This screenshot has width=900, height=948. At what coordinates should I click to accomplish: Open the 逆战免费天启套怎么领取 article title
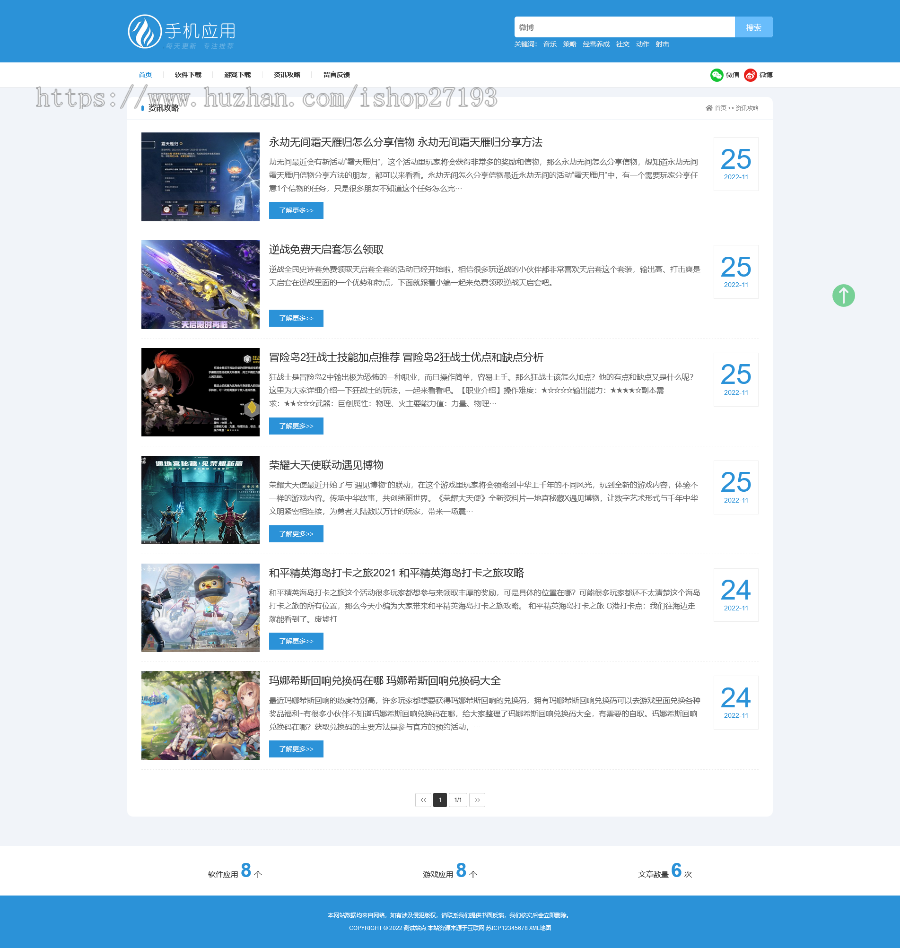pos(326,250)
